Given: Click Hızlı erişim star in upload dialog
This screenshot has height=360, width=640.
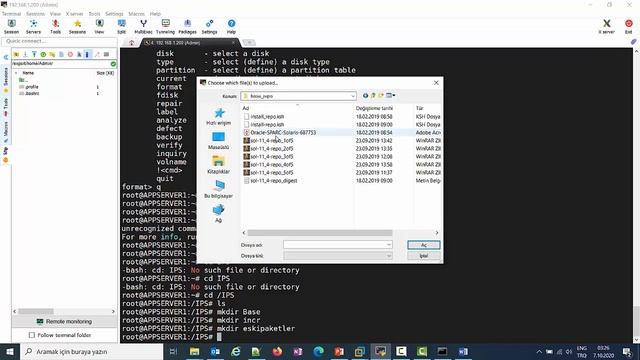Looking at the screenshot, I should click(x=219, y=116).
